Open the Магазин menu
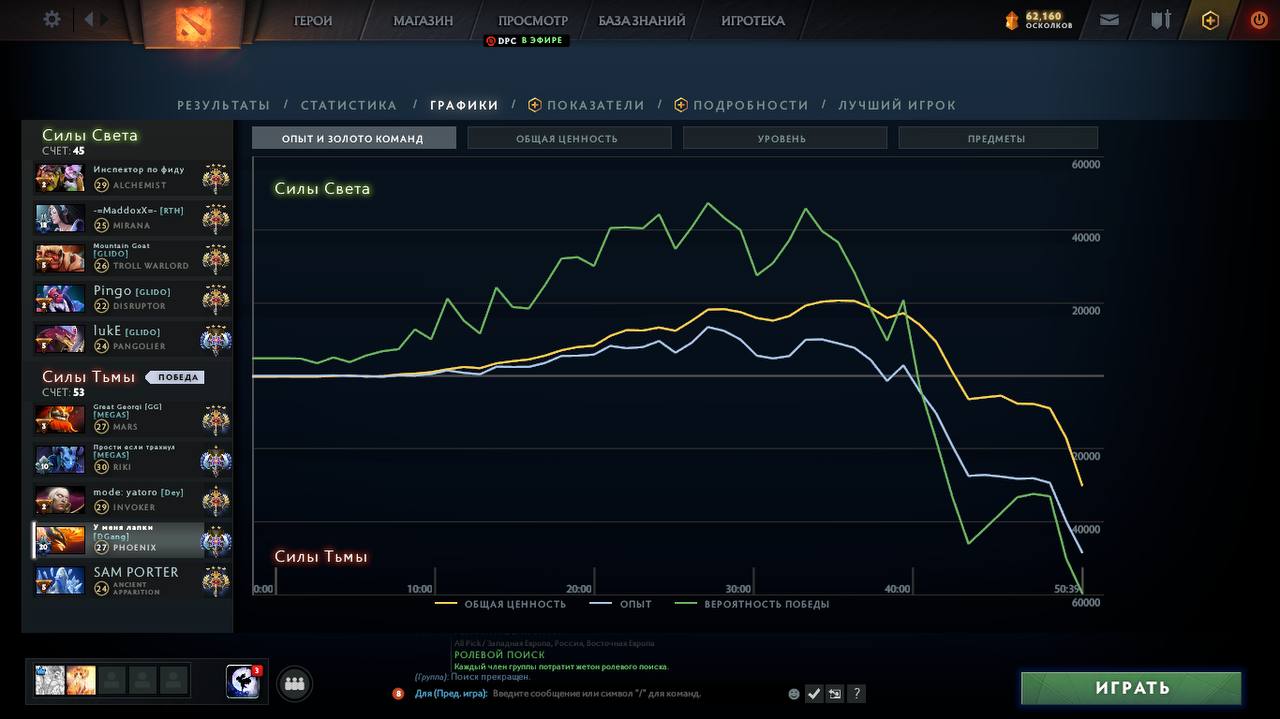This screenshot has height=719, width=1280. tap(423, 20)
